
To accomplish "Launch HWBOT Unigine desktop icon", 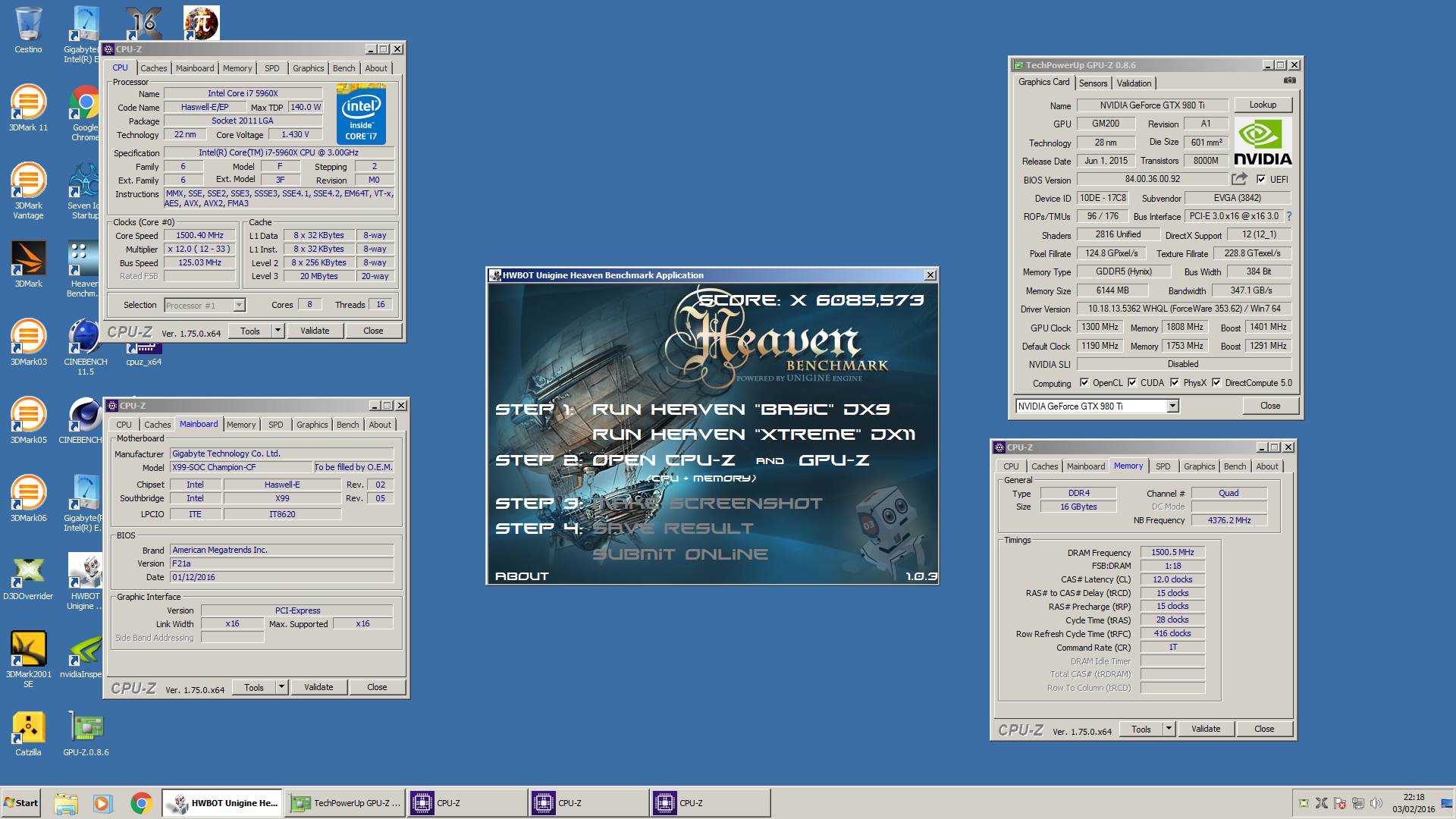I will 85,581.
